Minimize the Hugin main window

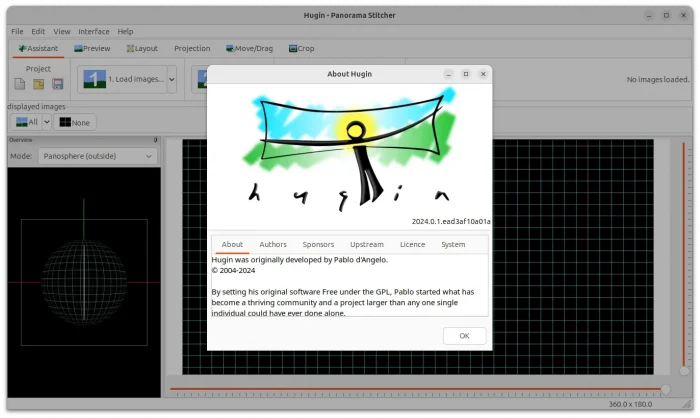(x=649, y=15)
